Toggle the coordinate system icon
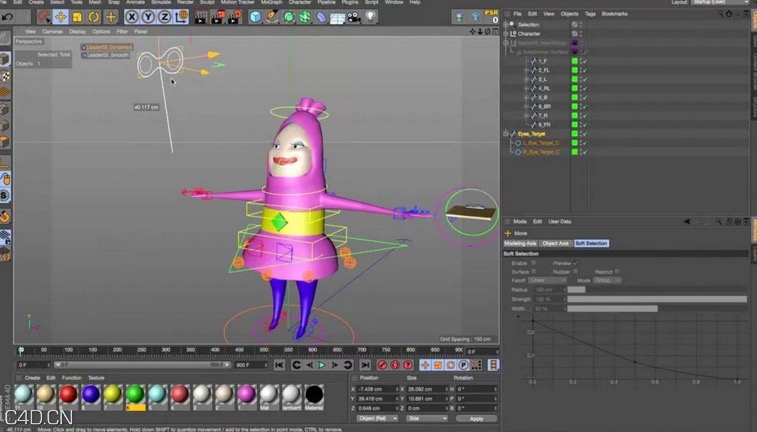The image size is (757, 432). 182,17
